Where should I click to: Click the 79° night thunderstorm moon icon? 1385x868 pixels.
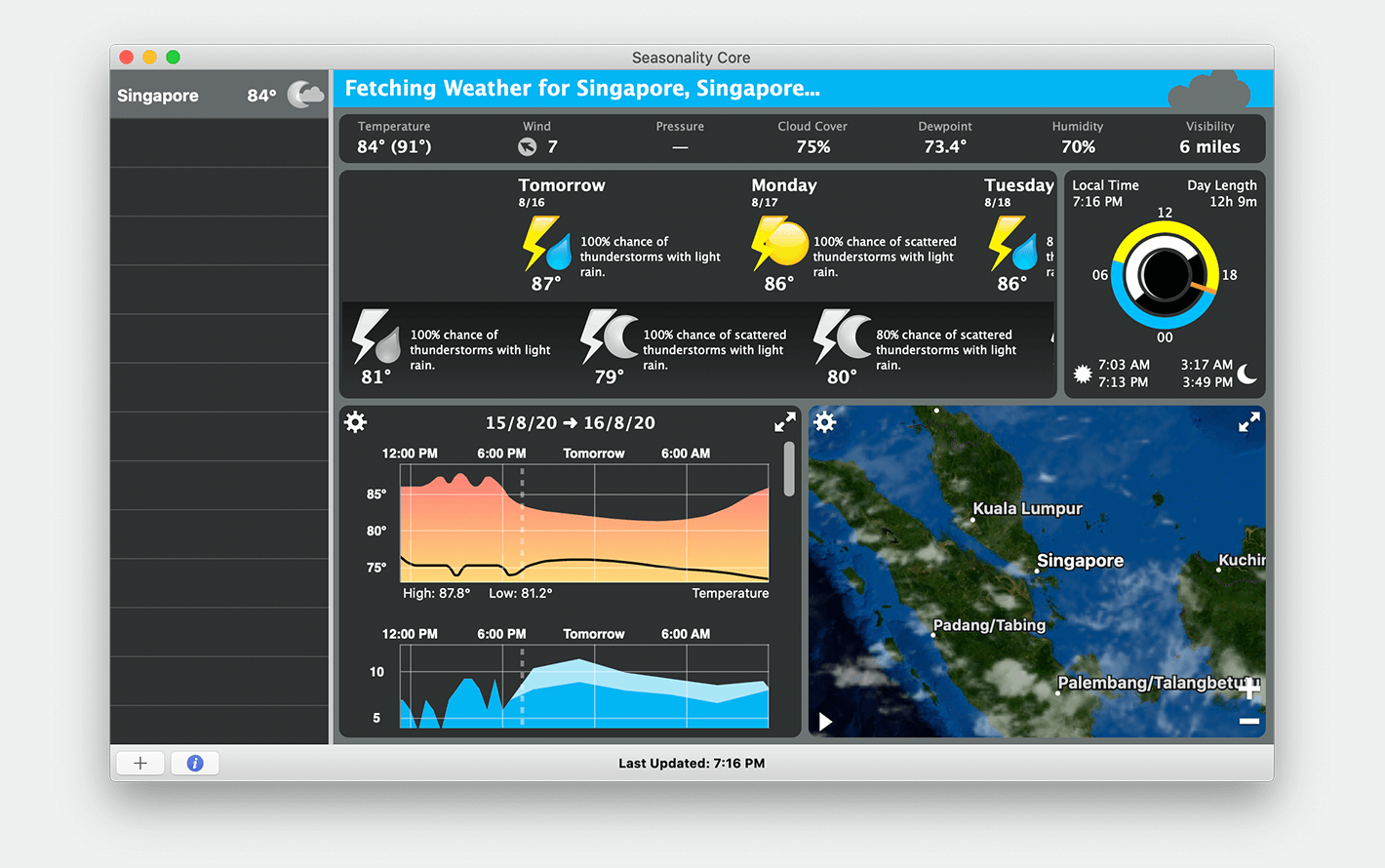610,336
